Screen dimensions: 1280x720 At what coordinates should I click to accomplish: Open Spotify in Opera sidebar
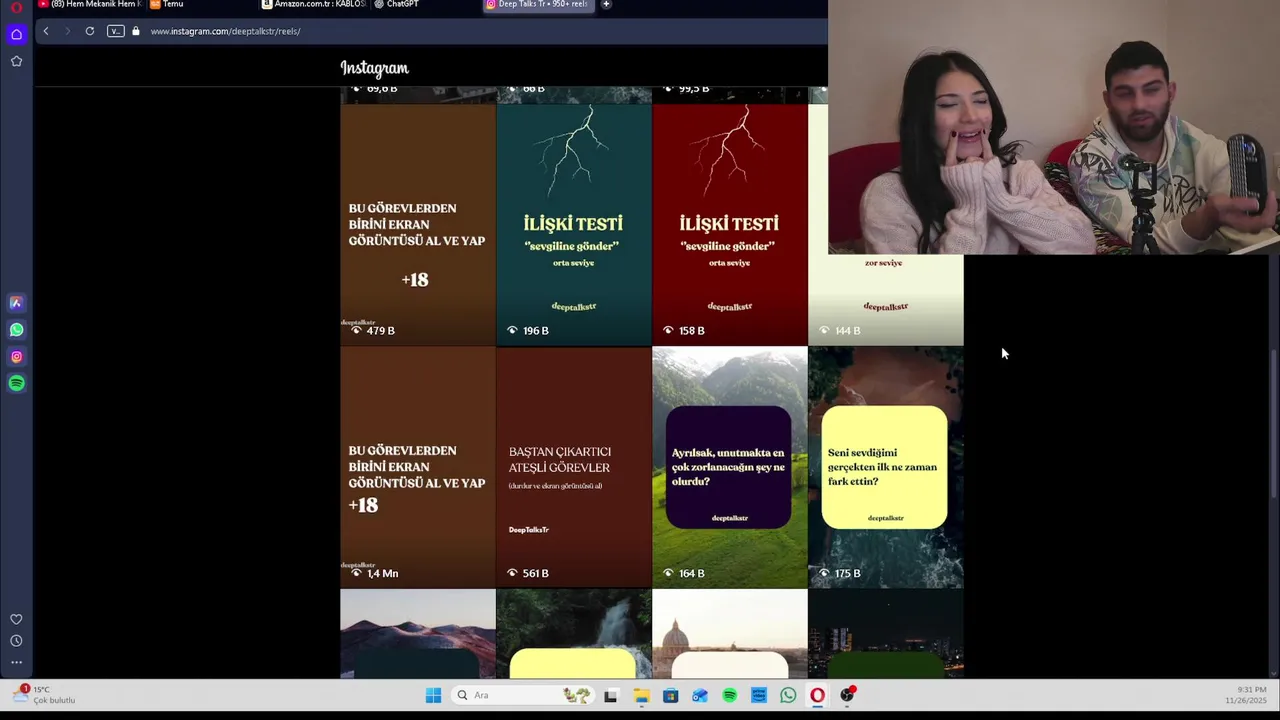pyautogui.click(x=16, y=383)
